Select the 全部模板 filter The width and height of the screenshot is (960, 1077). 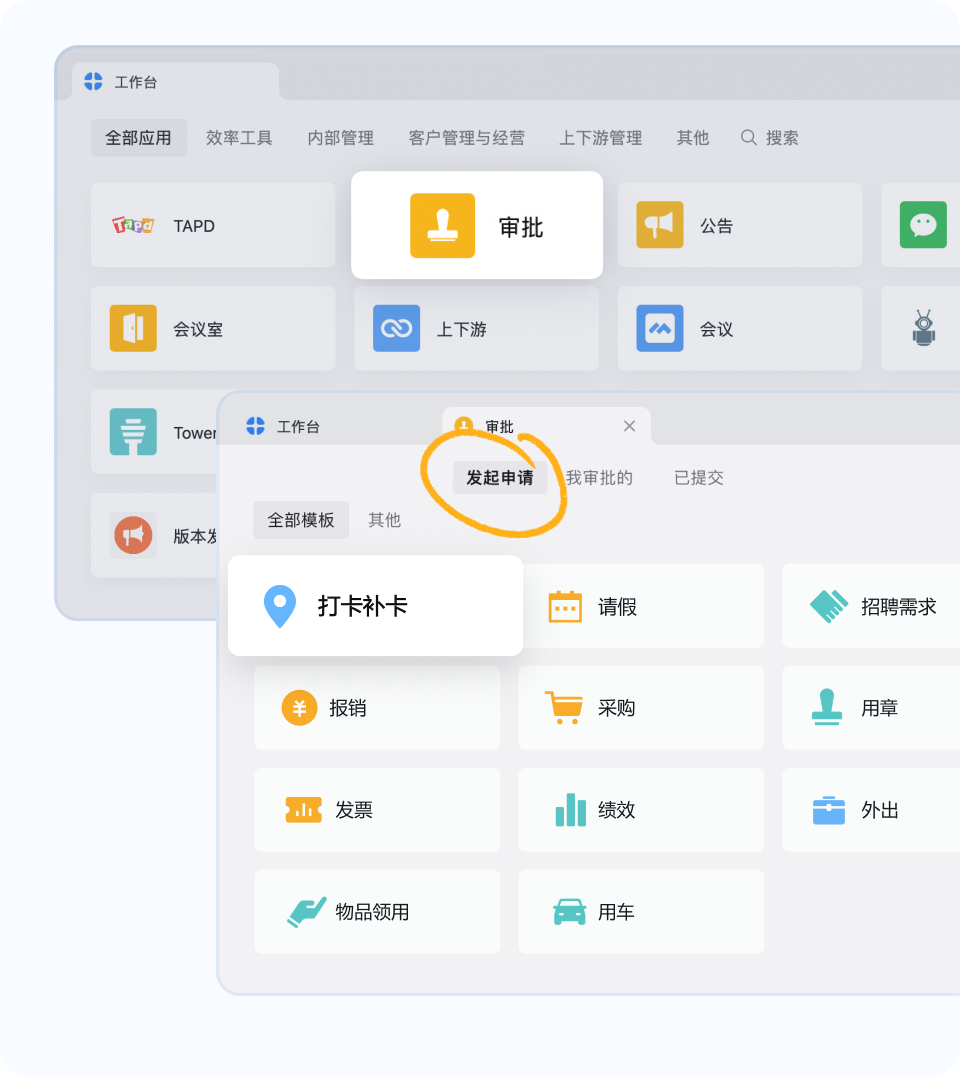coord(301,520)
